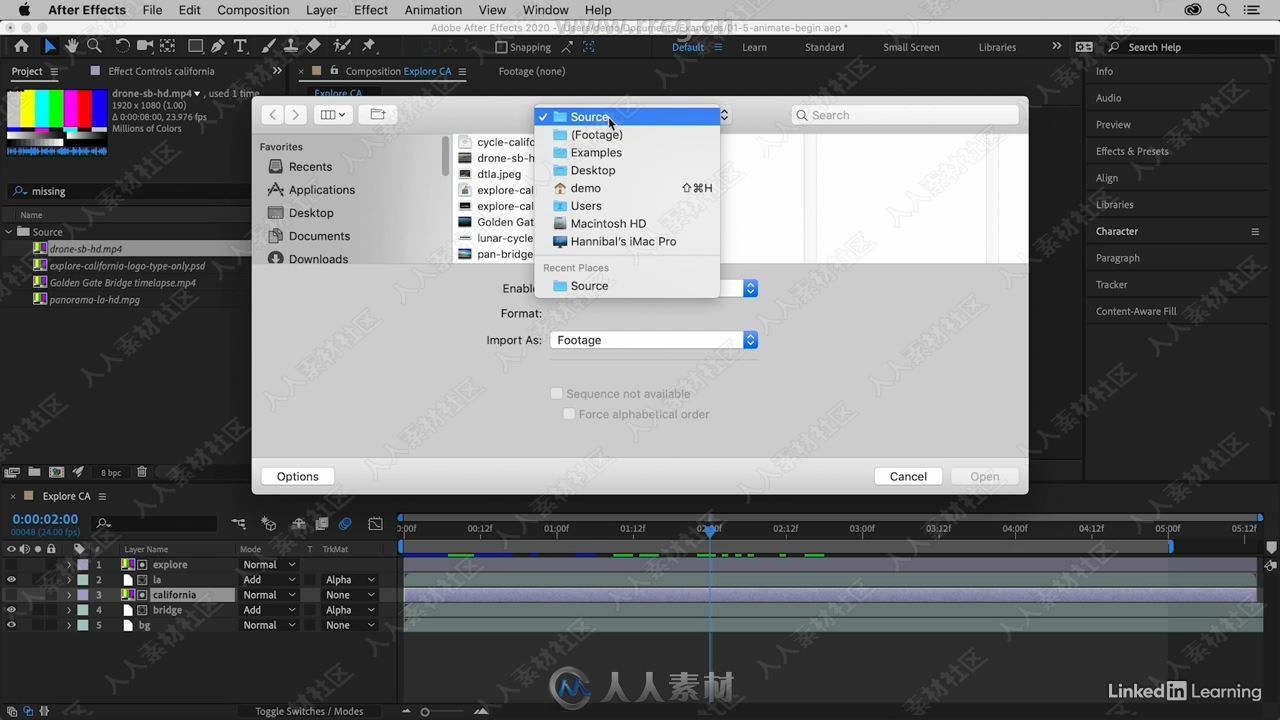Cancel the import dialog

click(908, 476)
